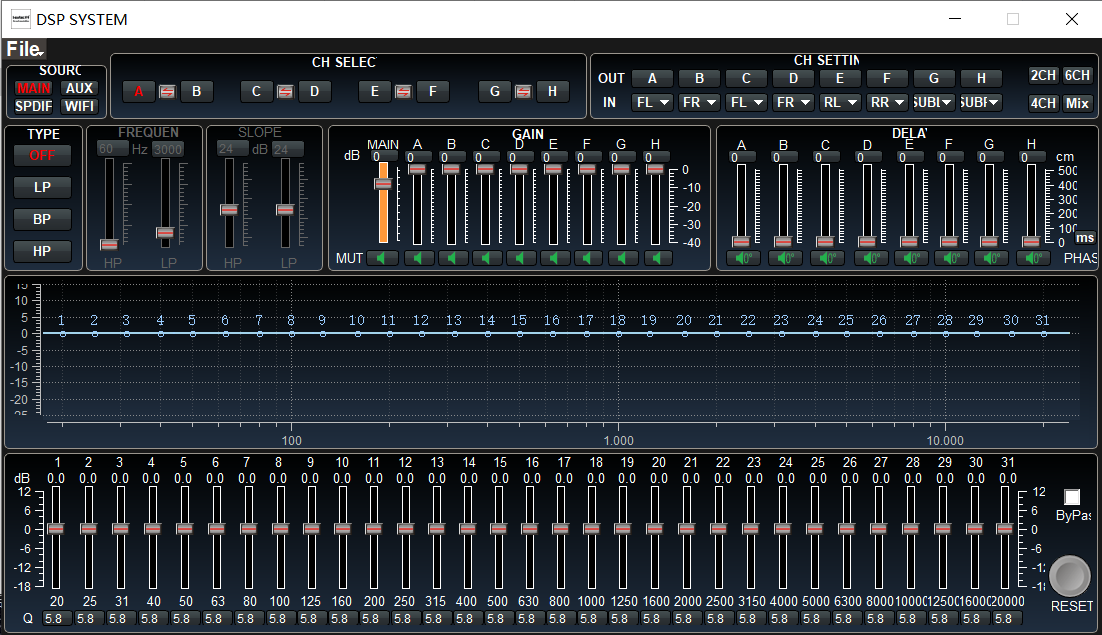
Task: Enable the ByPass checkbox
Action: [x=1072, y=497]
